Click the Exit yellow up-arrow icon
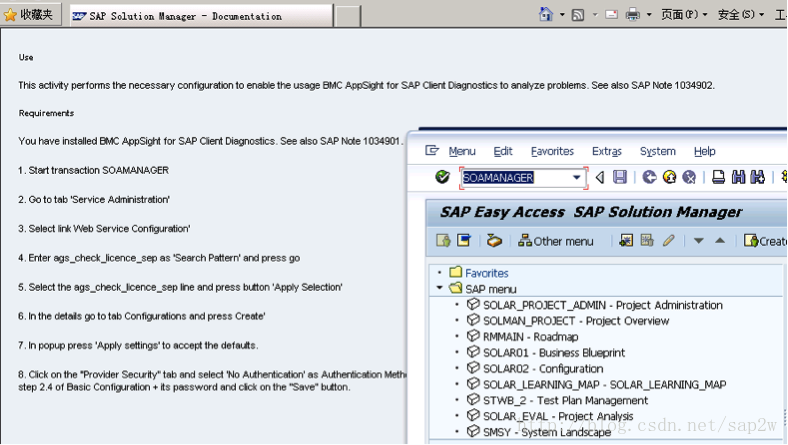This screenshot has width=788, height=445. 669,177
